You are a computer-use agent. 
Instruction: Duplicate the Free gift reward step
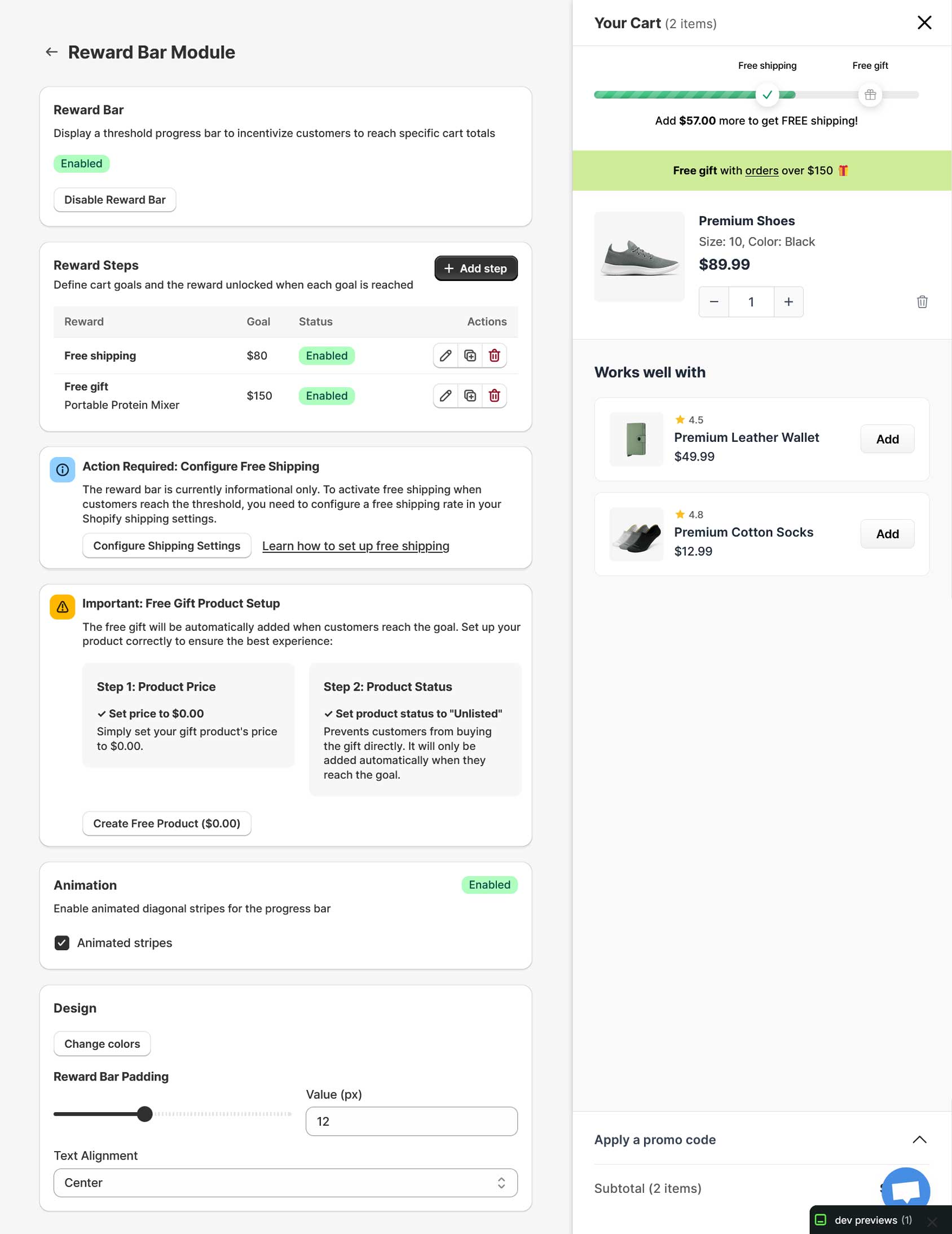[470, 396]
